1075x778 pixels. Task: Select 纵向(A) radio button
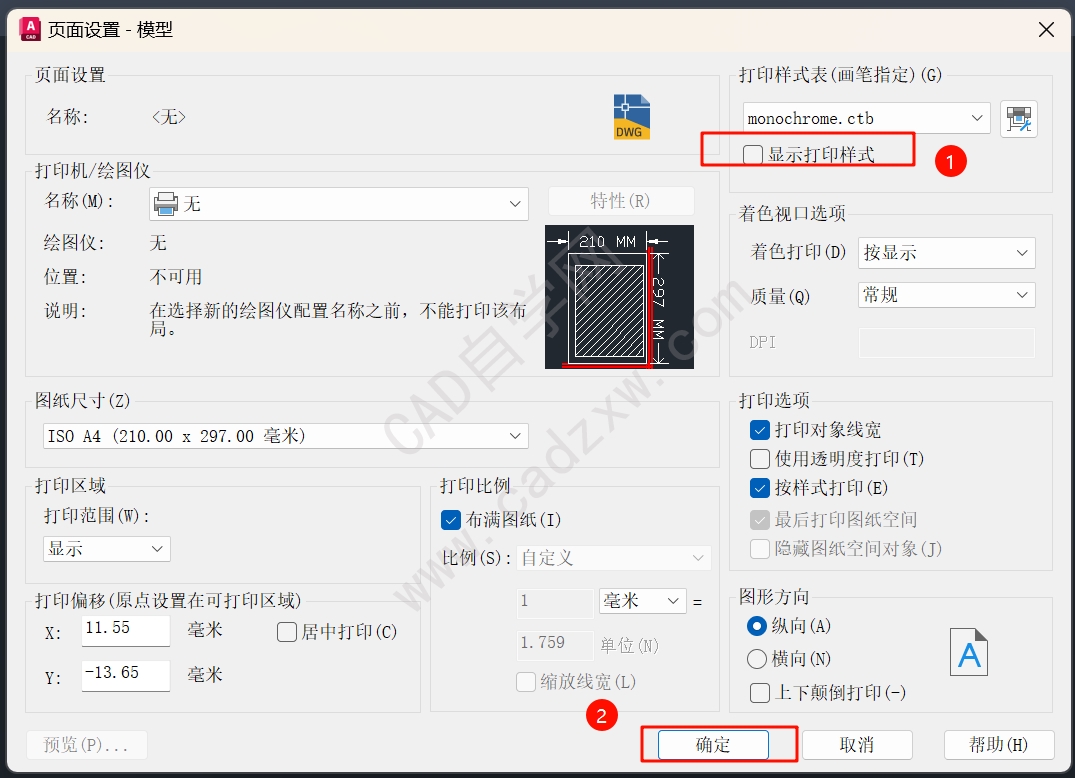[x=756, y=626]
